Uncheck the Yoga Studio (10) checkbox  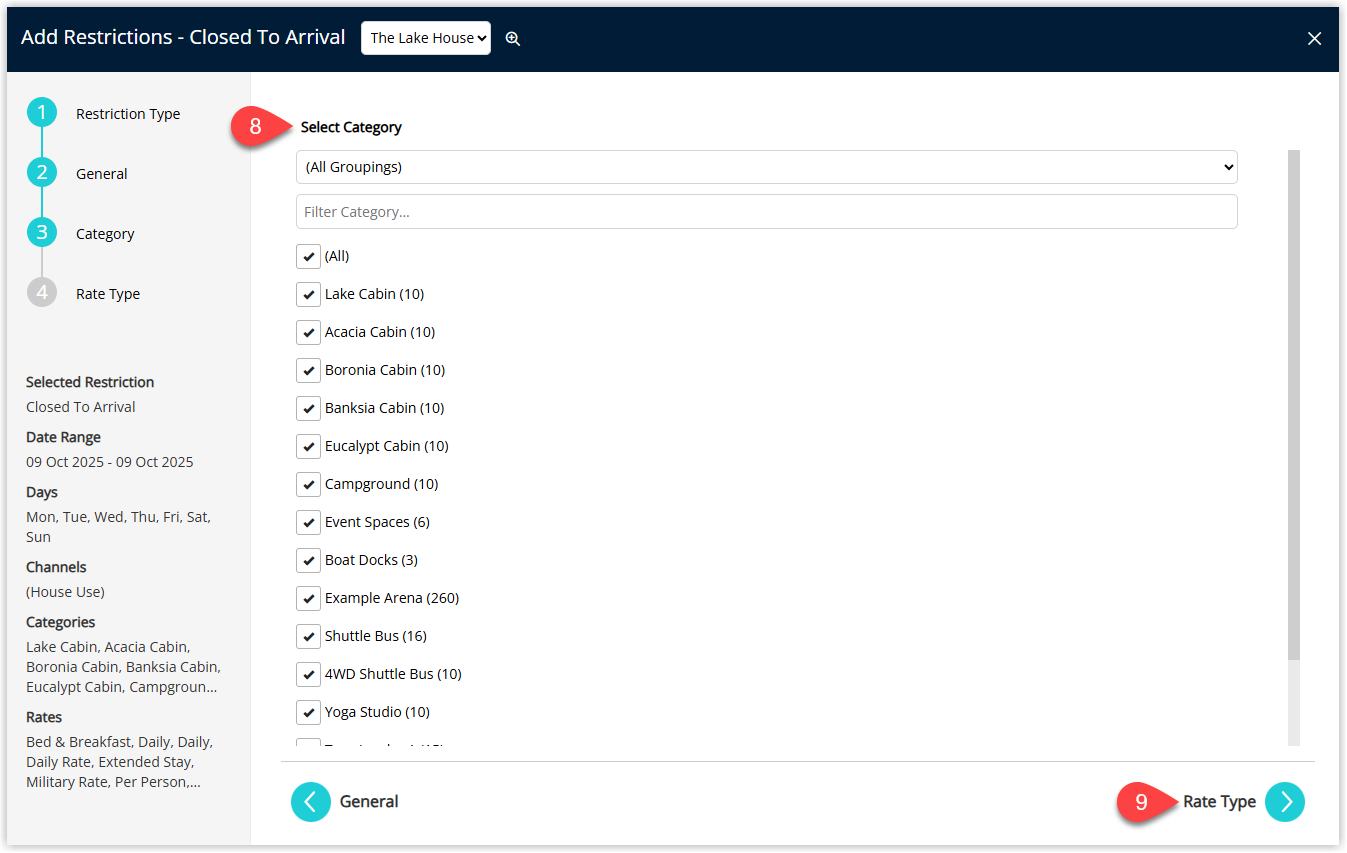(x=308, y=712)
